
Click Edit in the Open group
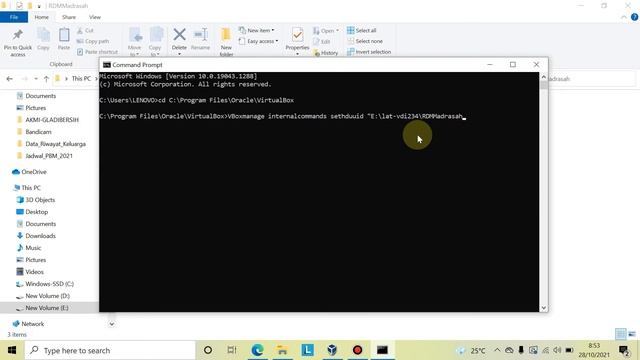click(x=322, y=42)
